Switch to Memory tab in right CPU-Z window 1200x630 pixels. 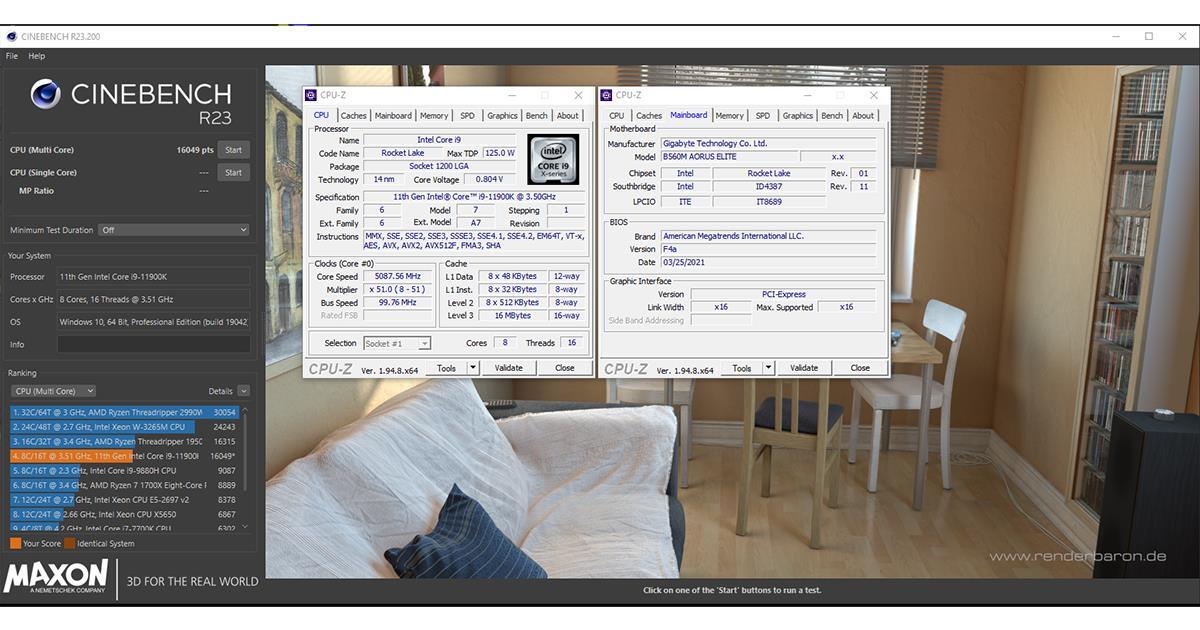(729, 116)
